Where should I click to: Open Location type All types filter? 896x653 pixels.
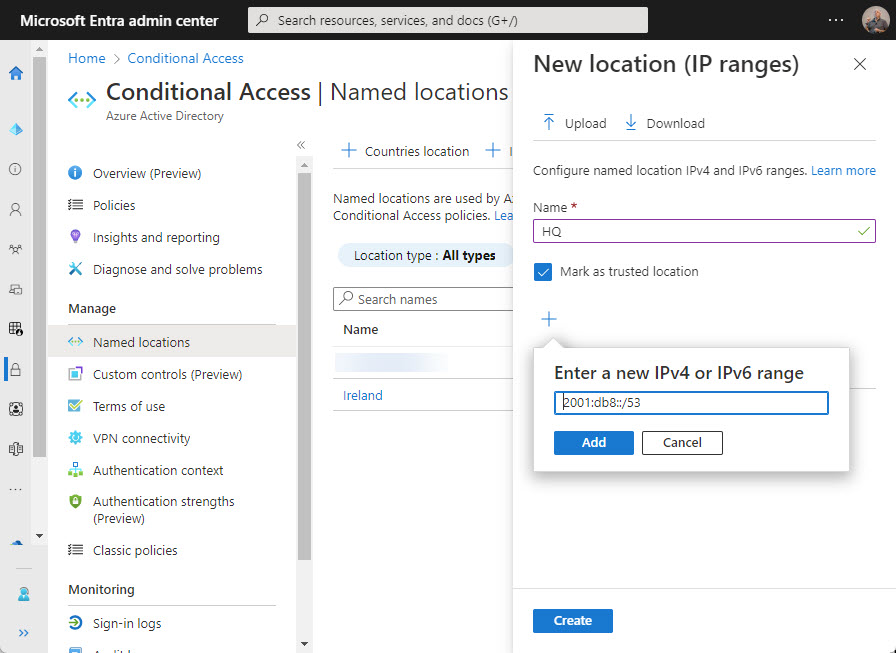coord(425,255)
